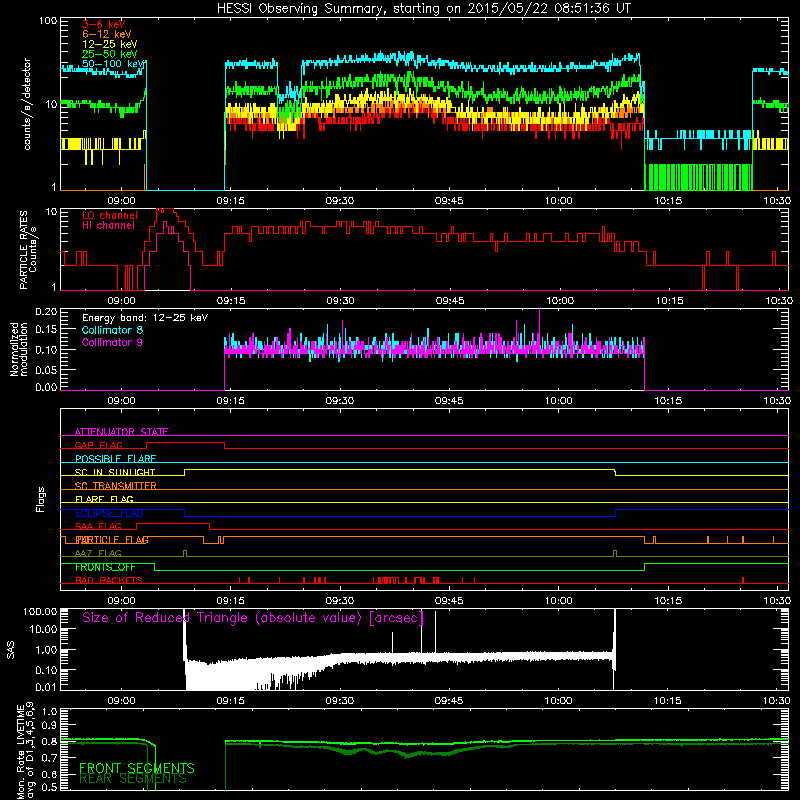Click the 10:15 tick under the count-rate panel
Screen dimensions: 800x800
[x=668, y=201]
